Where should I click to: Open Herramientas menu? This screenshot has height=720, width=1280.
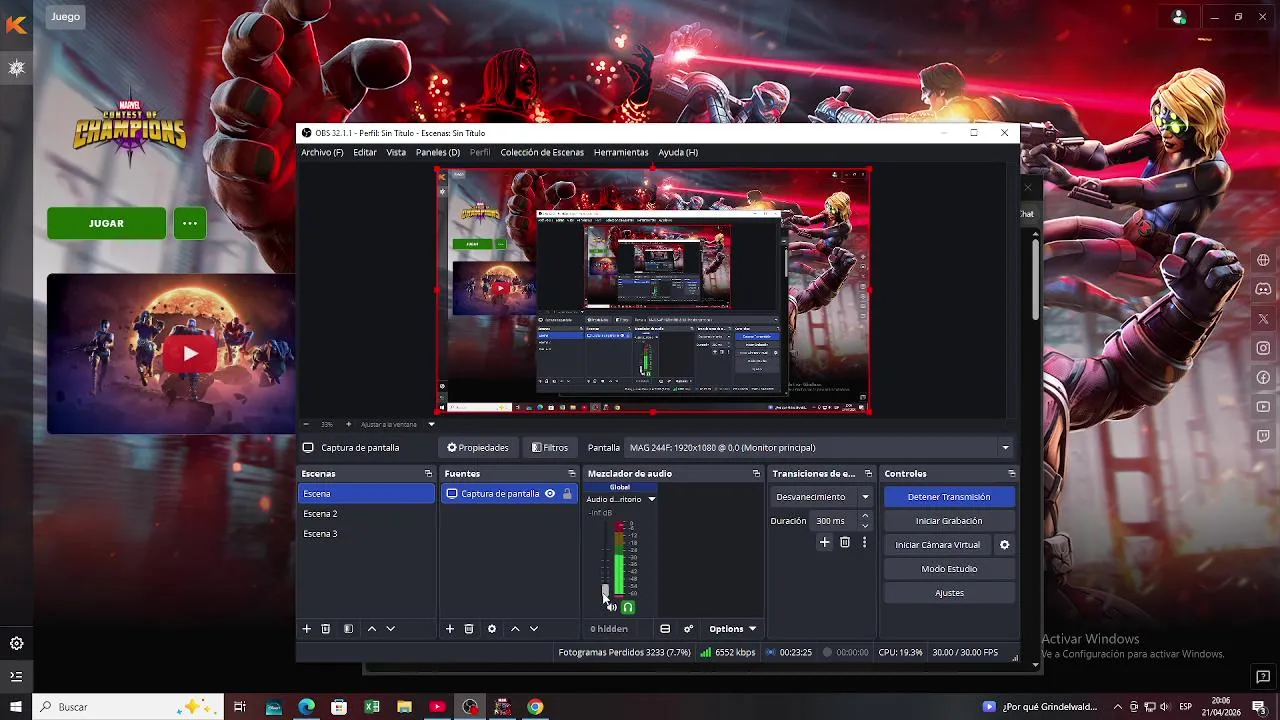tap(621, 152)
